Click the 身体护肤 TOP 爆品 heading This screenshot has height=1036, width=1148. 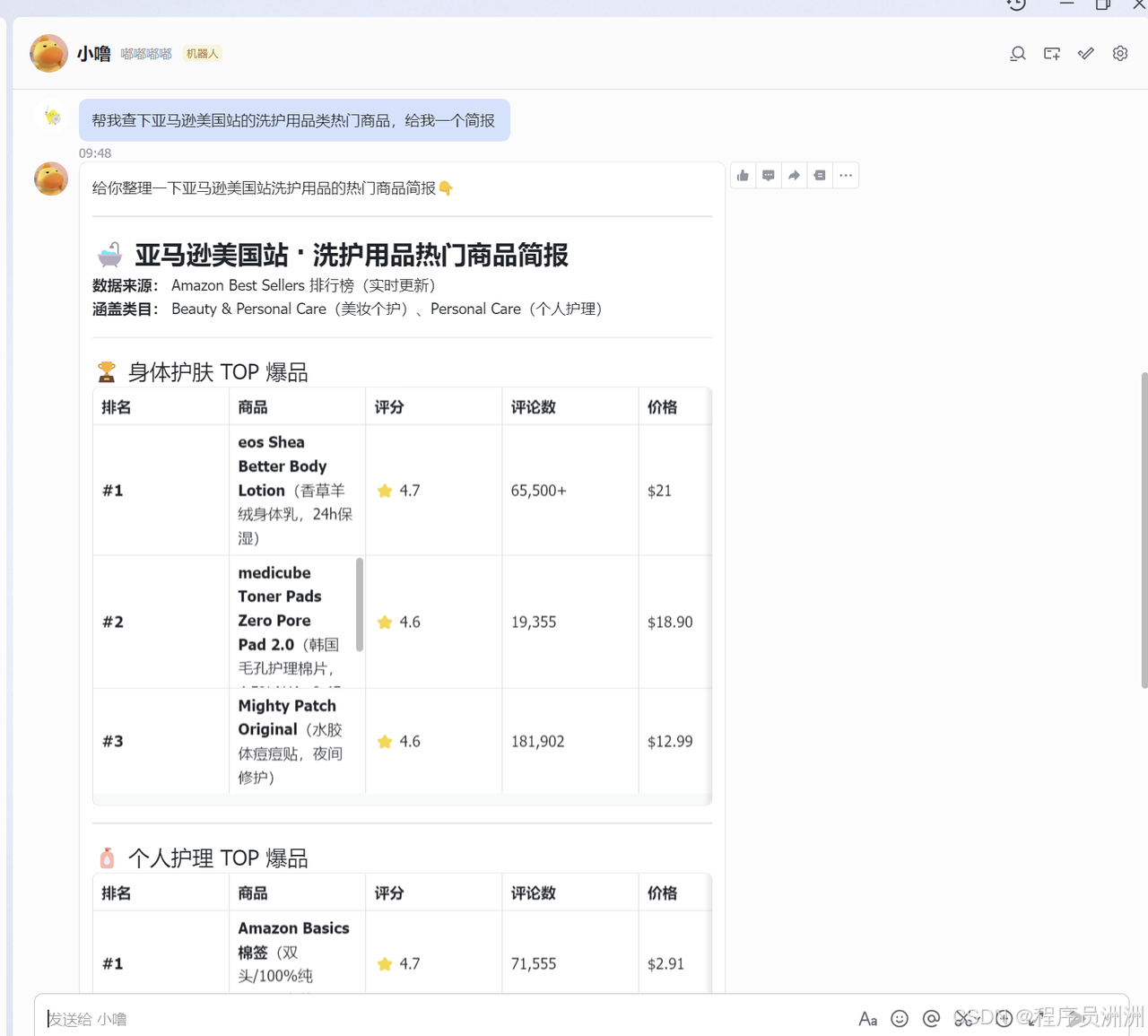(218, 372)
